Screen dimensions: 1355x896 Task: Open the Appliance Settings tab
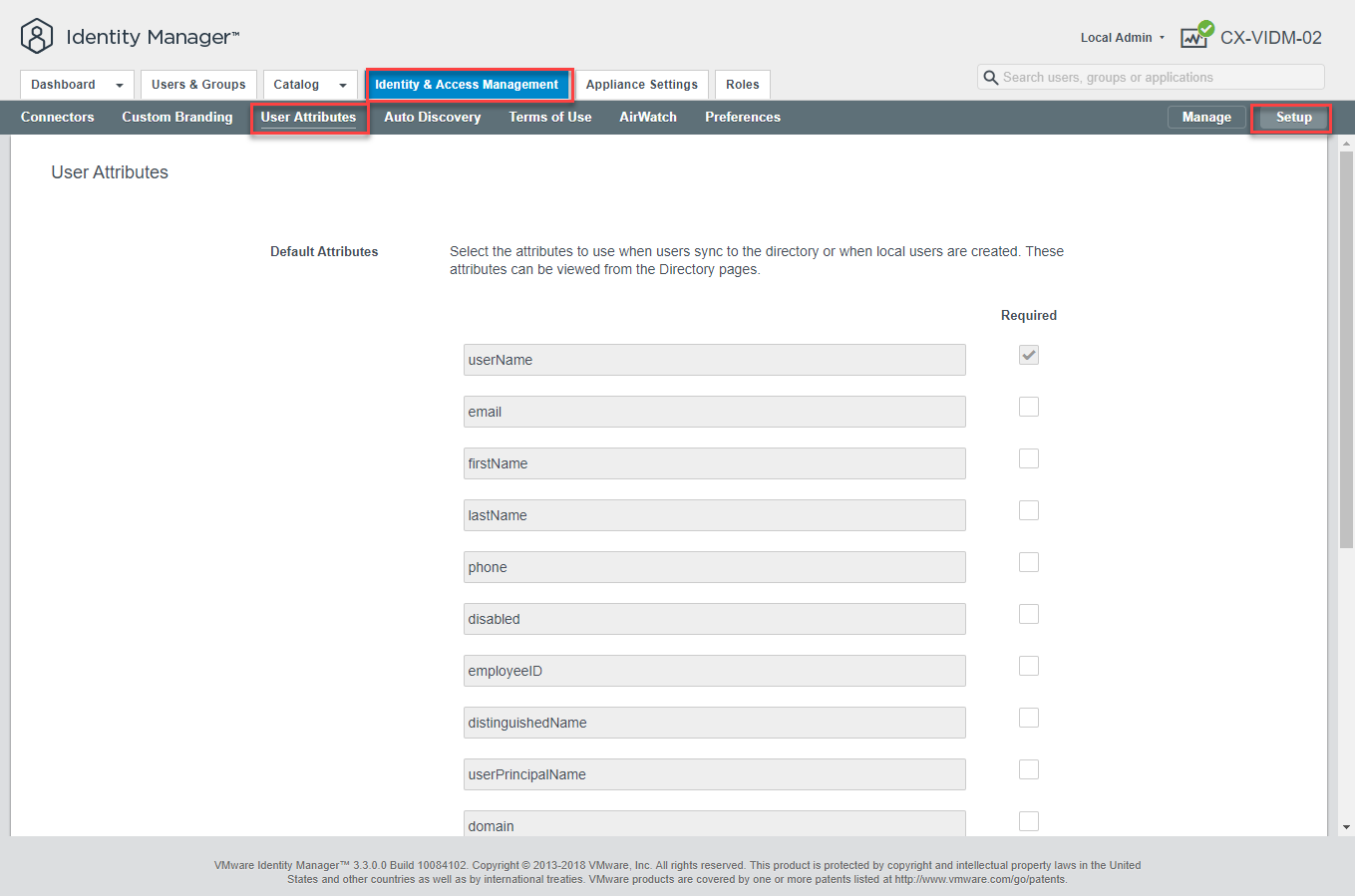point(641,85)
